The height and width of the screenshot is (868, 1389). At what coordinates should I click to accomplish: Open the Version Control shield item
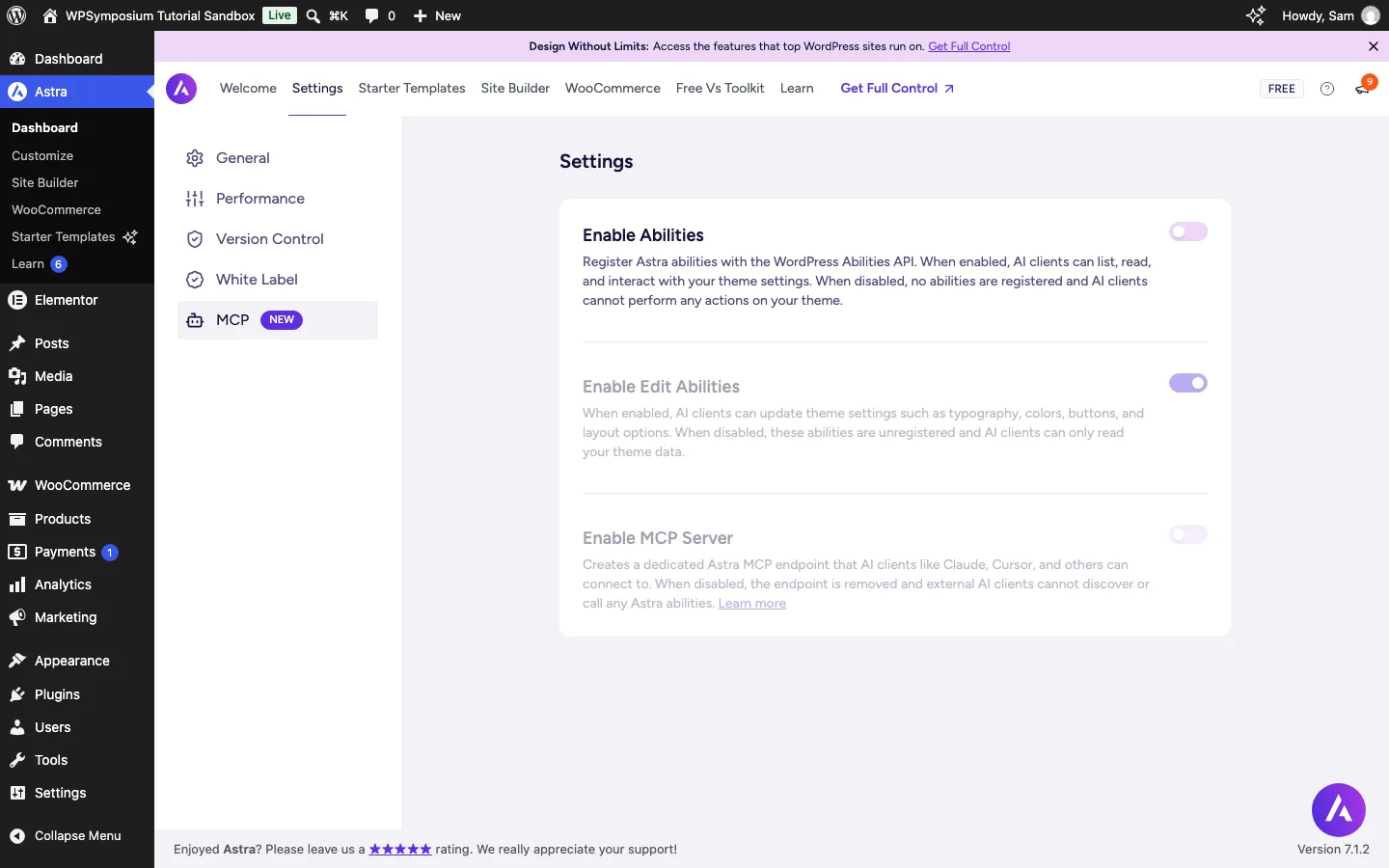tap(278, 239)
